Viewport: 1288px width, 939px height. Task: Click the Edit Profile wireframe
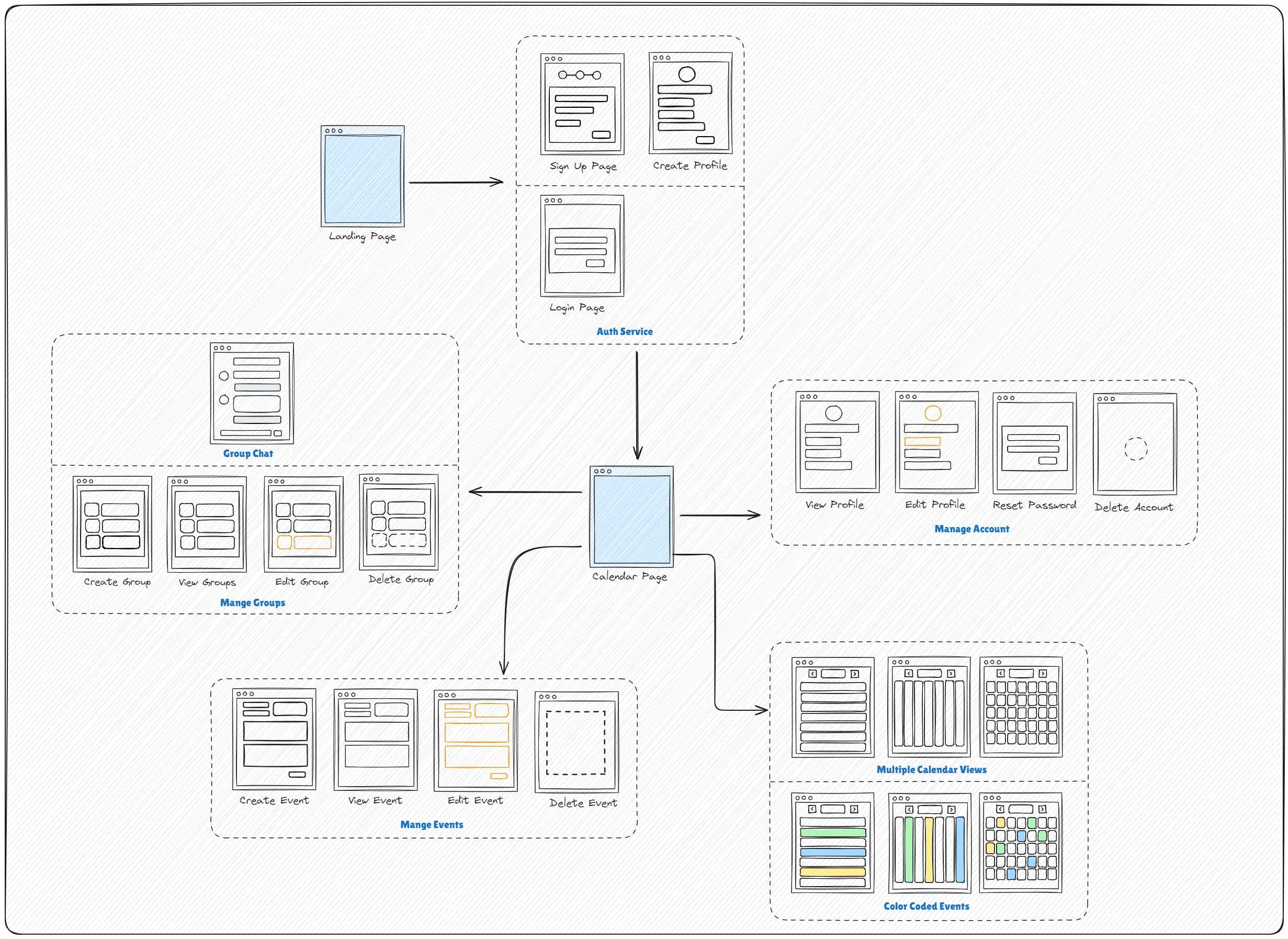[936, 442]
